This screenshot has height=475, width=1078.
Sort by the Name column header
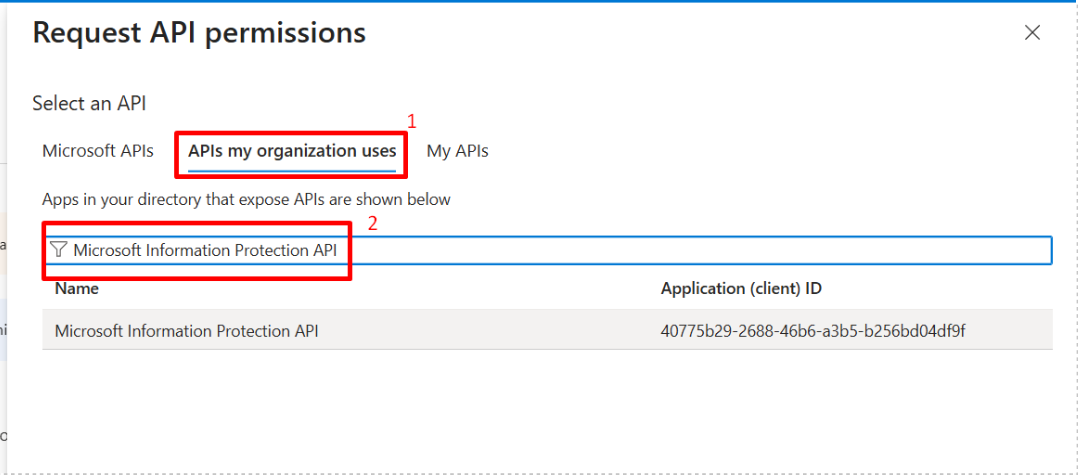77,288
